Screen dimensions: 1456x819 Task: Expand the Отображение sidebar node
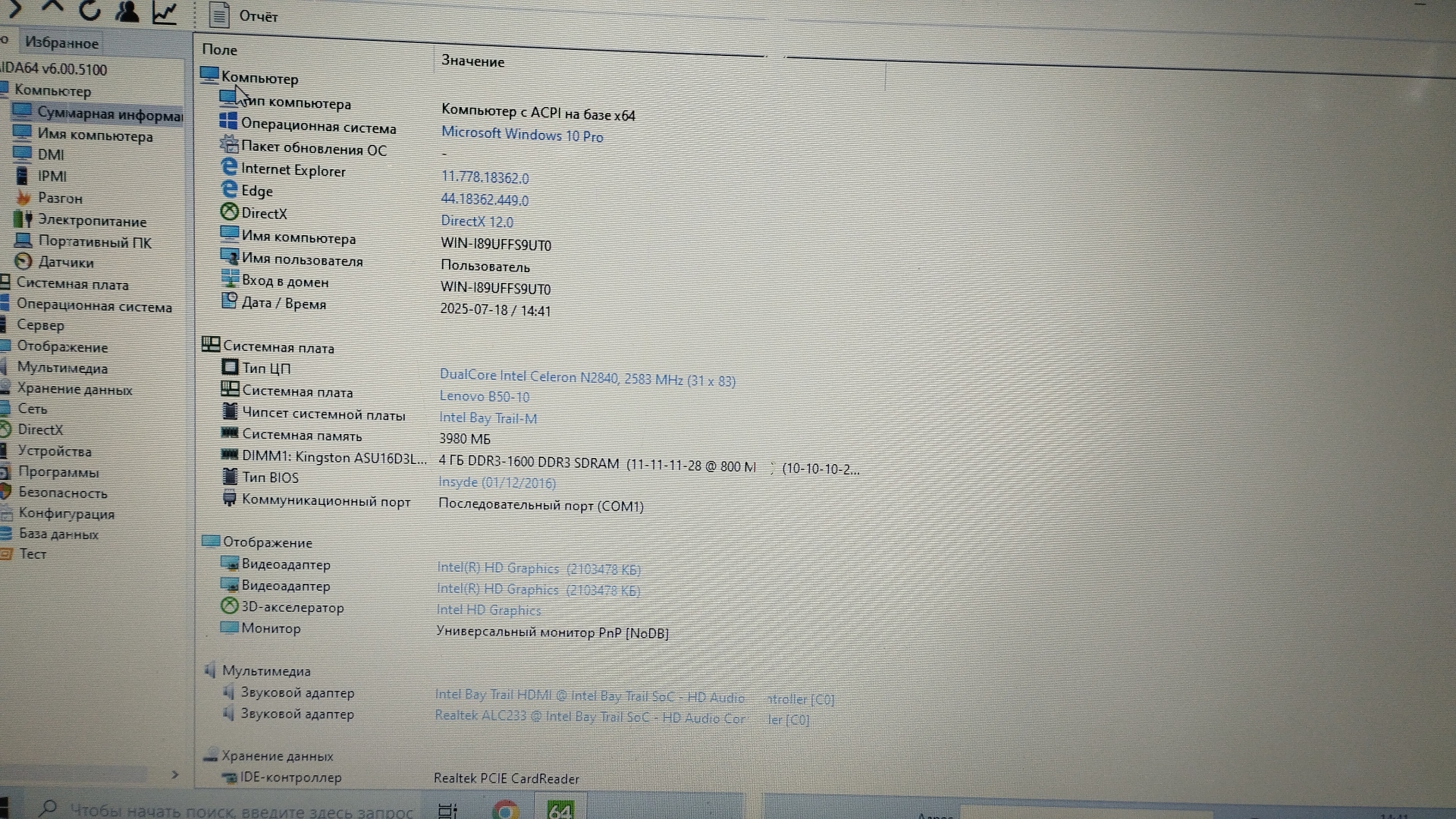pyautogui.click(x=62, y=347)
